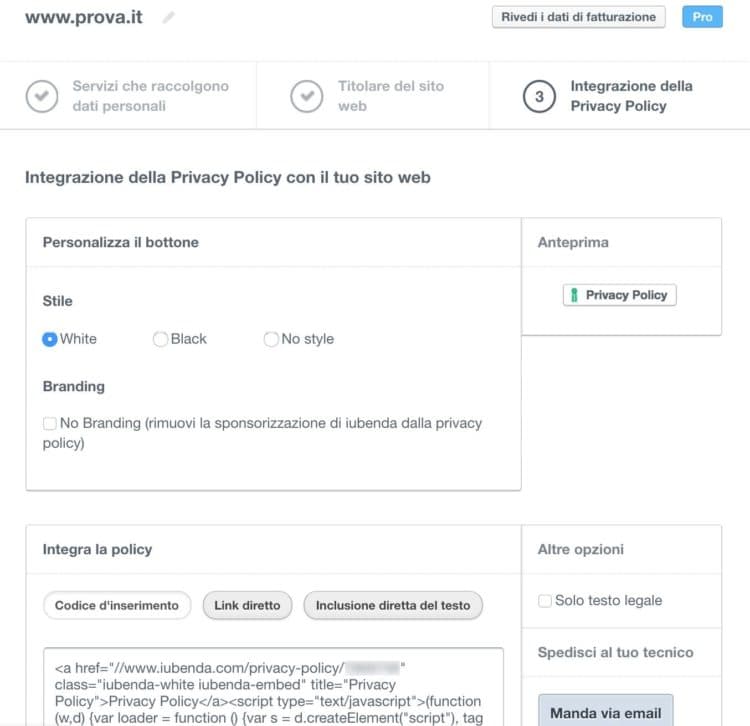
Task: Click the checkmark circle for Titolare del sito
Action: (x=307, y=96)
